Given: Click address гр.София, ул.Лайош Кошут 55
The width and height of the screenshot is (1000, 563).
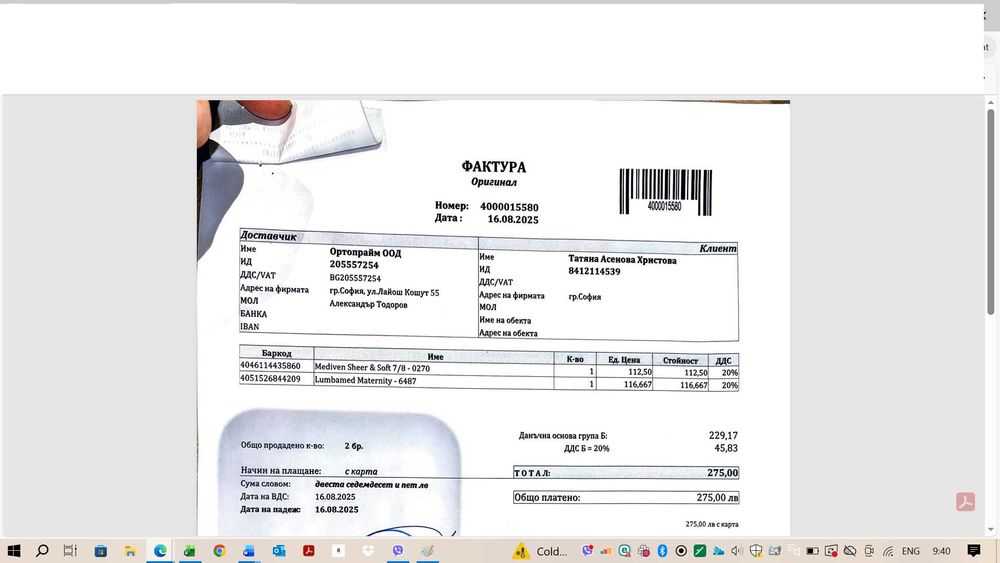Looking at the screenshot, I should (384, 292).
